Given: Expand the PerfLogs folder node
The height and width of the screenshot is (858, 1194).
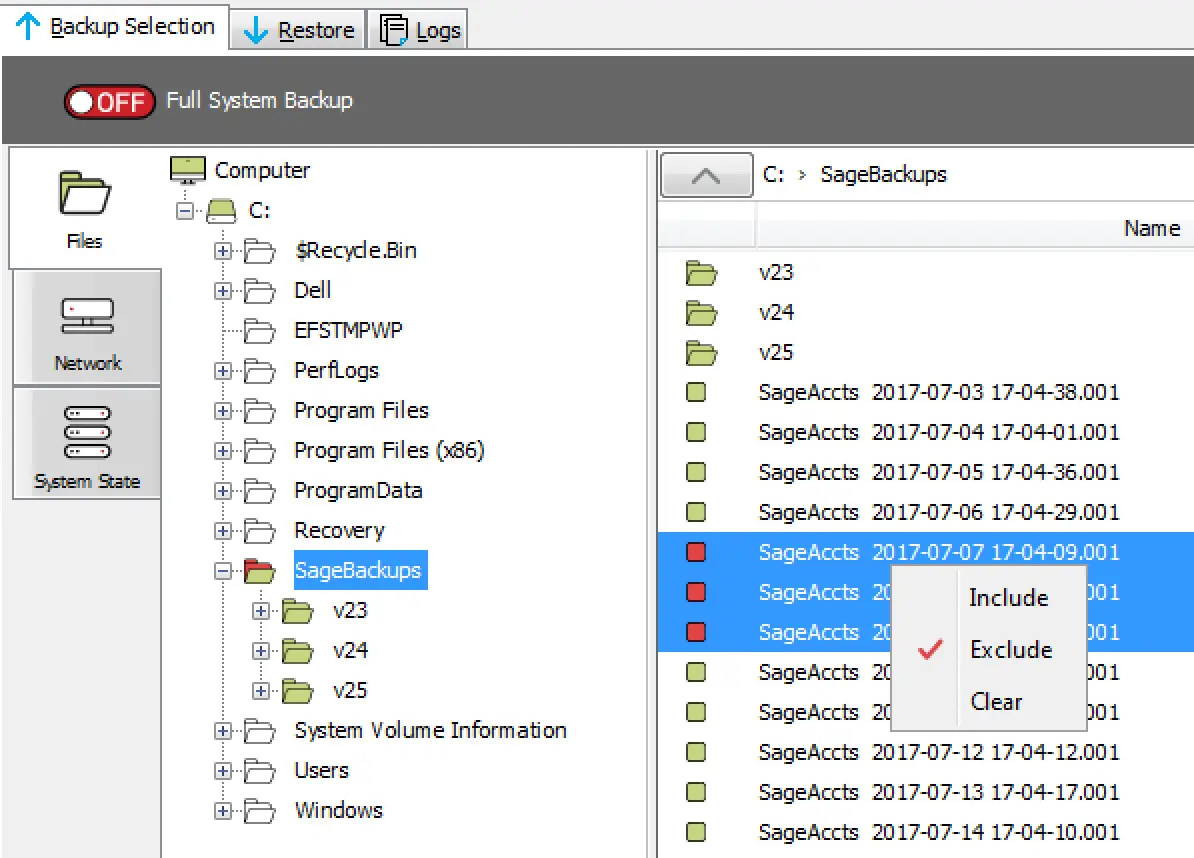Looking at the screenshot, I should pos(222,371).
